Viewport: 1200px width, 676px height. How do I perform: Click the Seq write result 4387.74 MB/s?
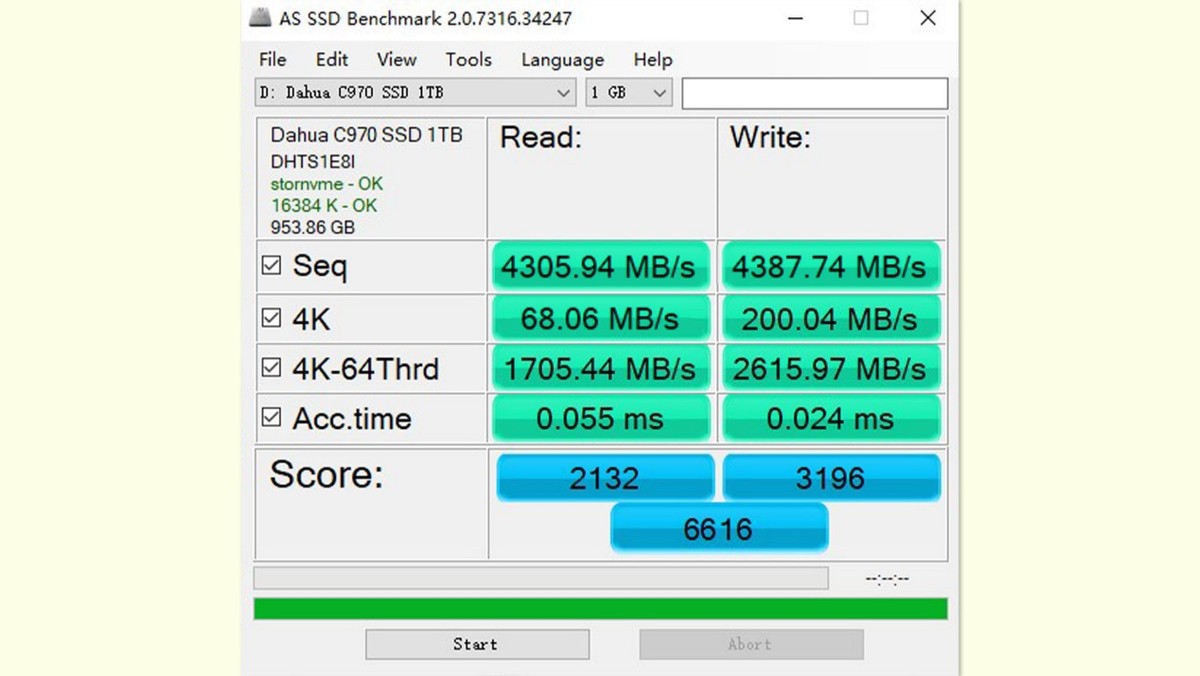tap(830, 266)
